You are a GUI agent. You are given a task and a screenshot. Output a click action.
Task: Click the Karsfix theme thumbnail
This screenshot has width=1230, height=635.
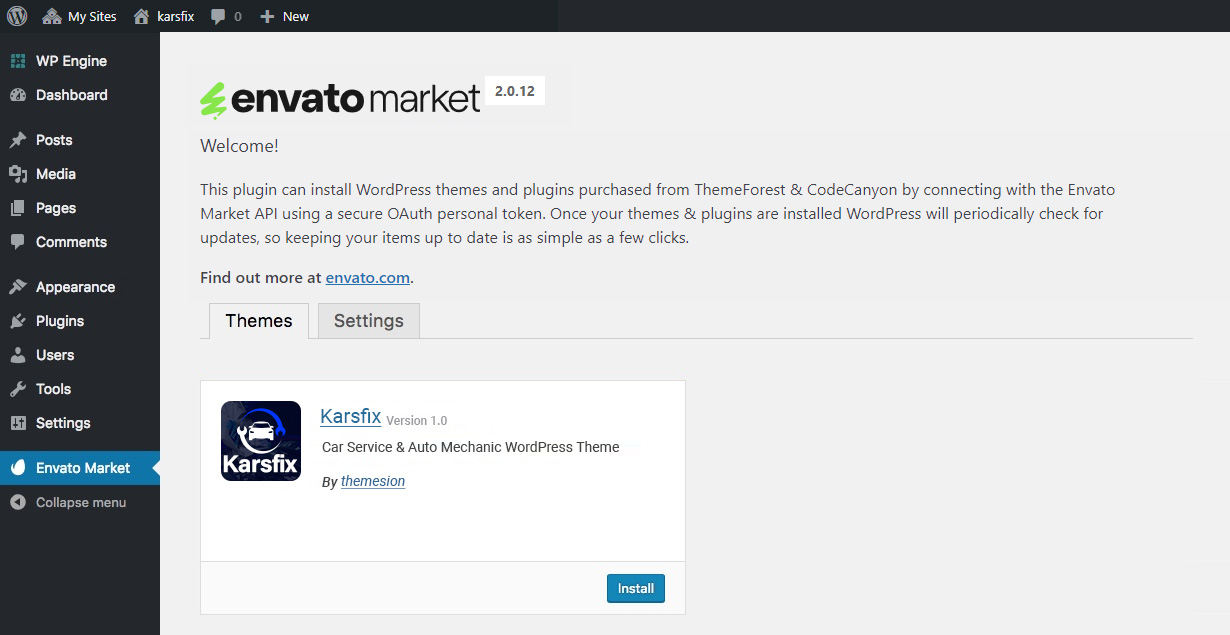[x=261, y=441]
